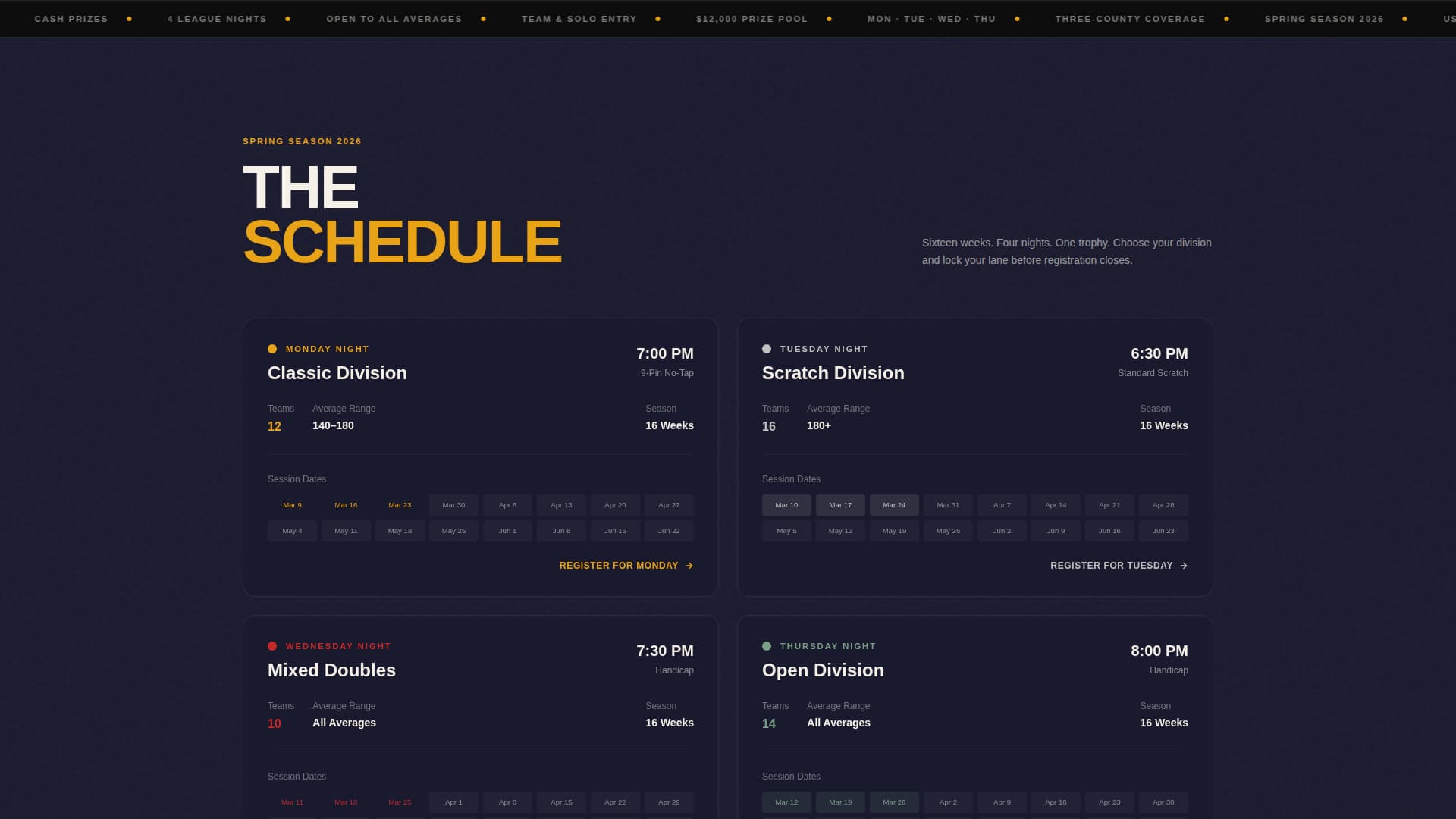Select the May 4 session date
This screenshot has width=1456, height=819.
[292, 531]
